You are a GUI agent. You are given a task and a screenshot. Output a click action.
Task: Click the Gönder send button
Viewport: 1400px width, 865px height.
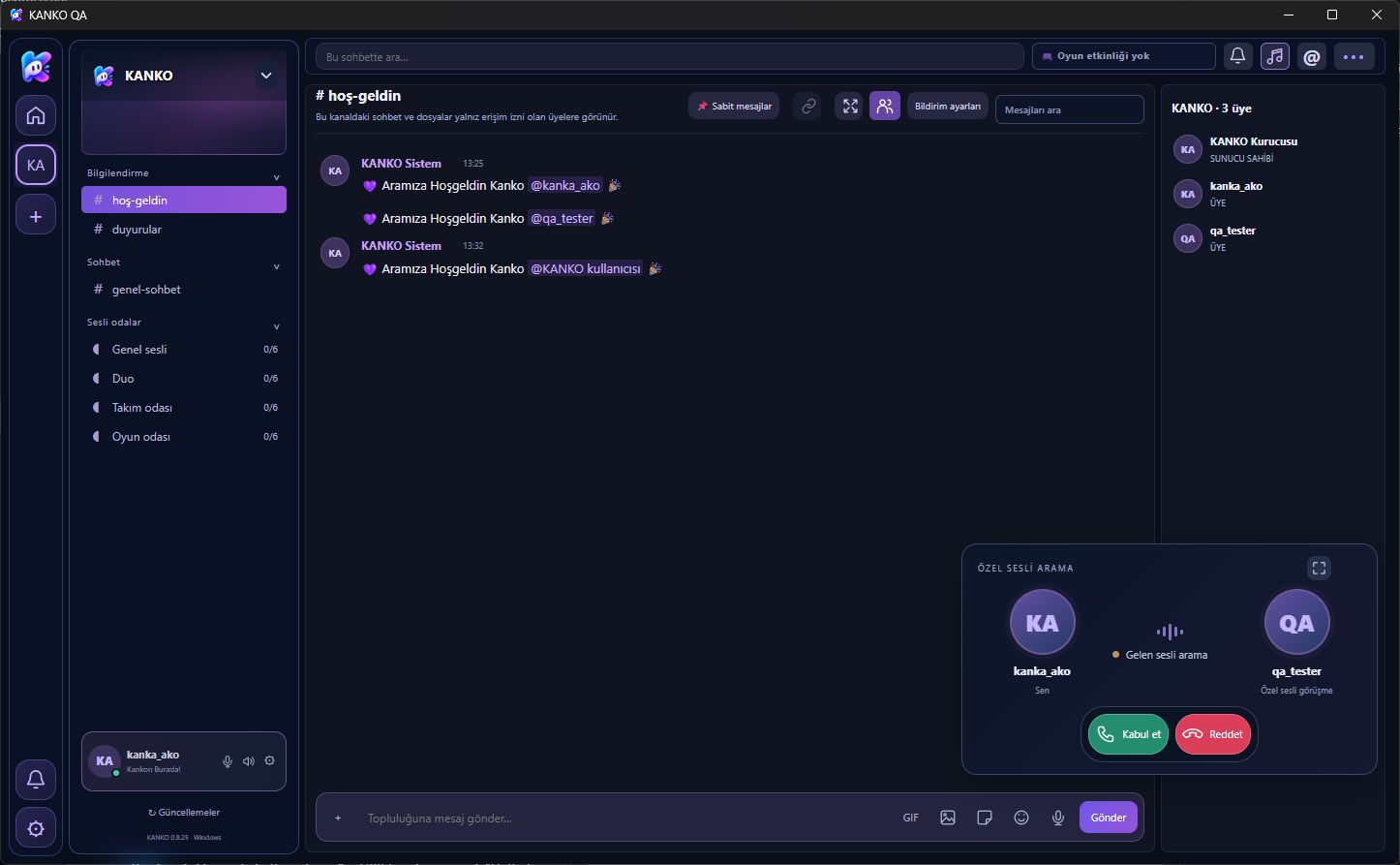[x=1109, y=818]
